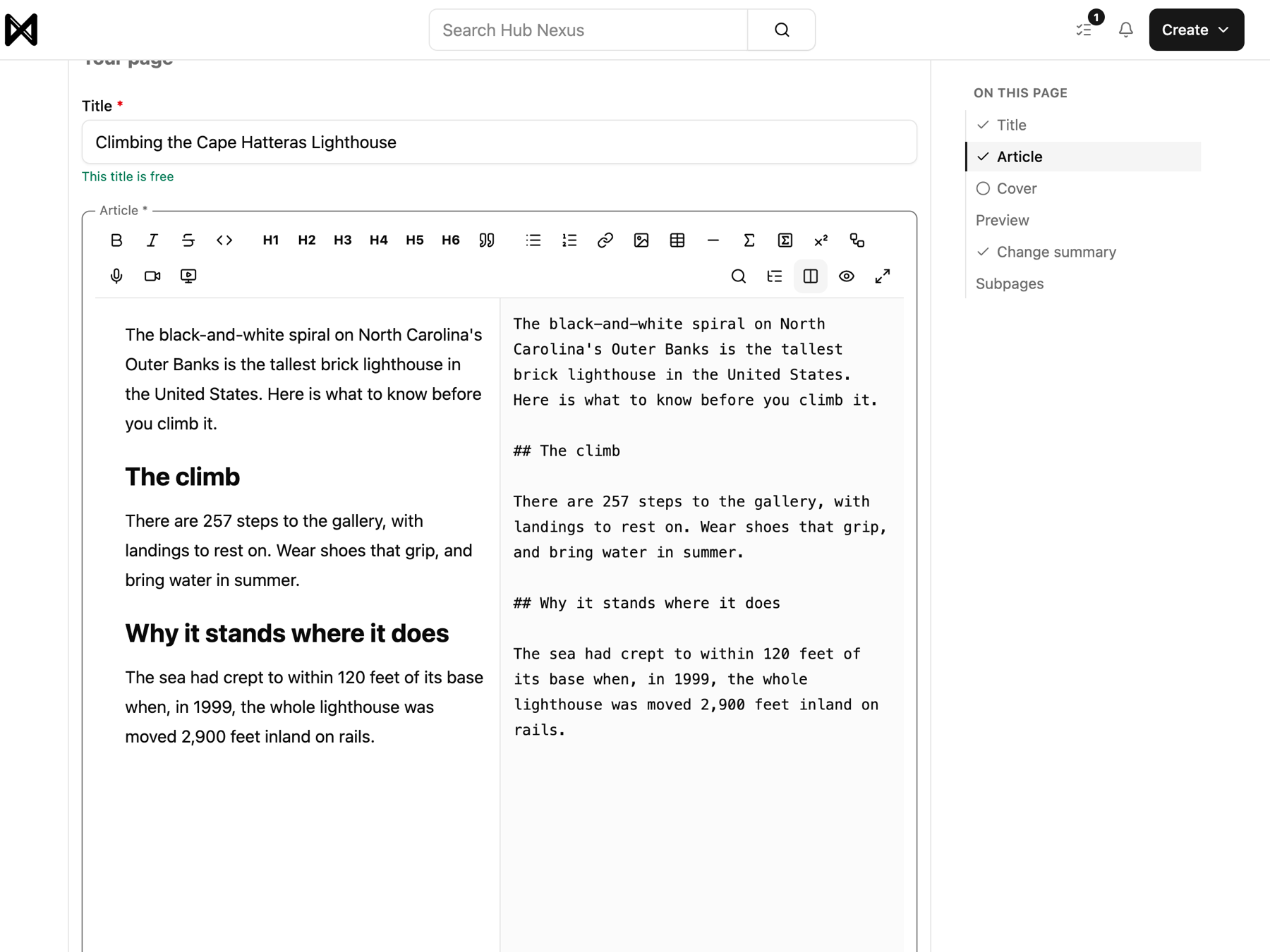Insert a diagram
The image size is (1270, 952).
857,240
